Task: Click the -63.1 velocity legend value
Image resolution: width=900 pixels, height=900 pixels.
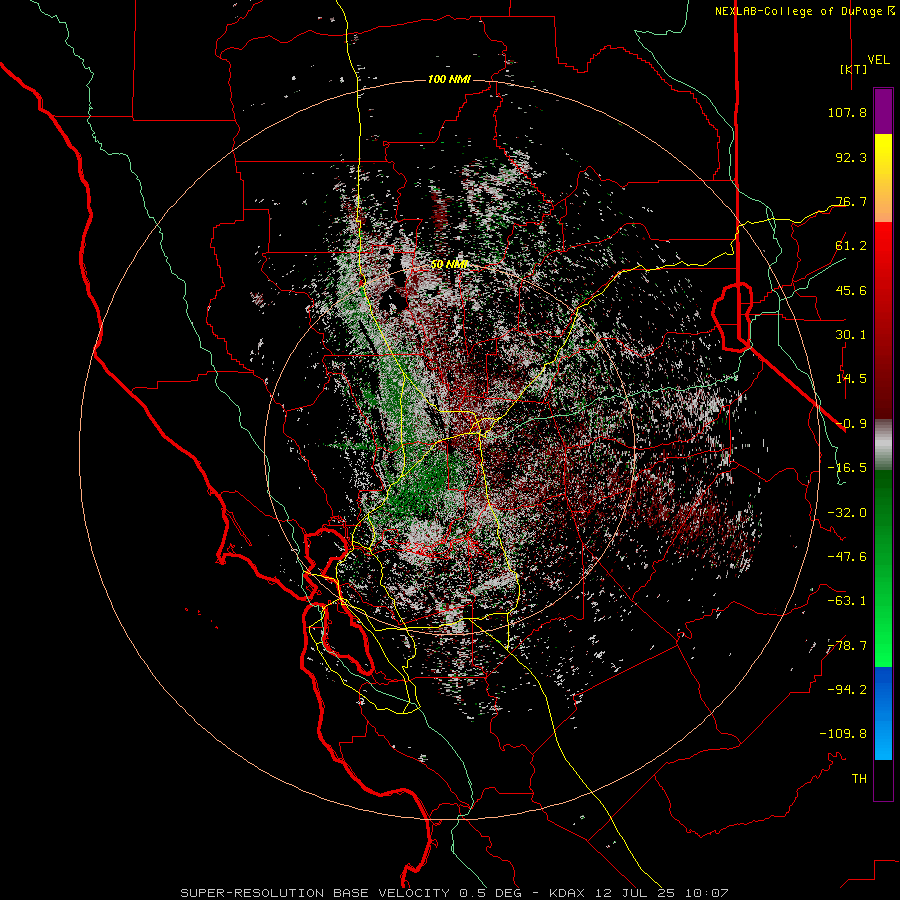Action: coord(847,601)
